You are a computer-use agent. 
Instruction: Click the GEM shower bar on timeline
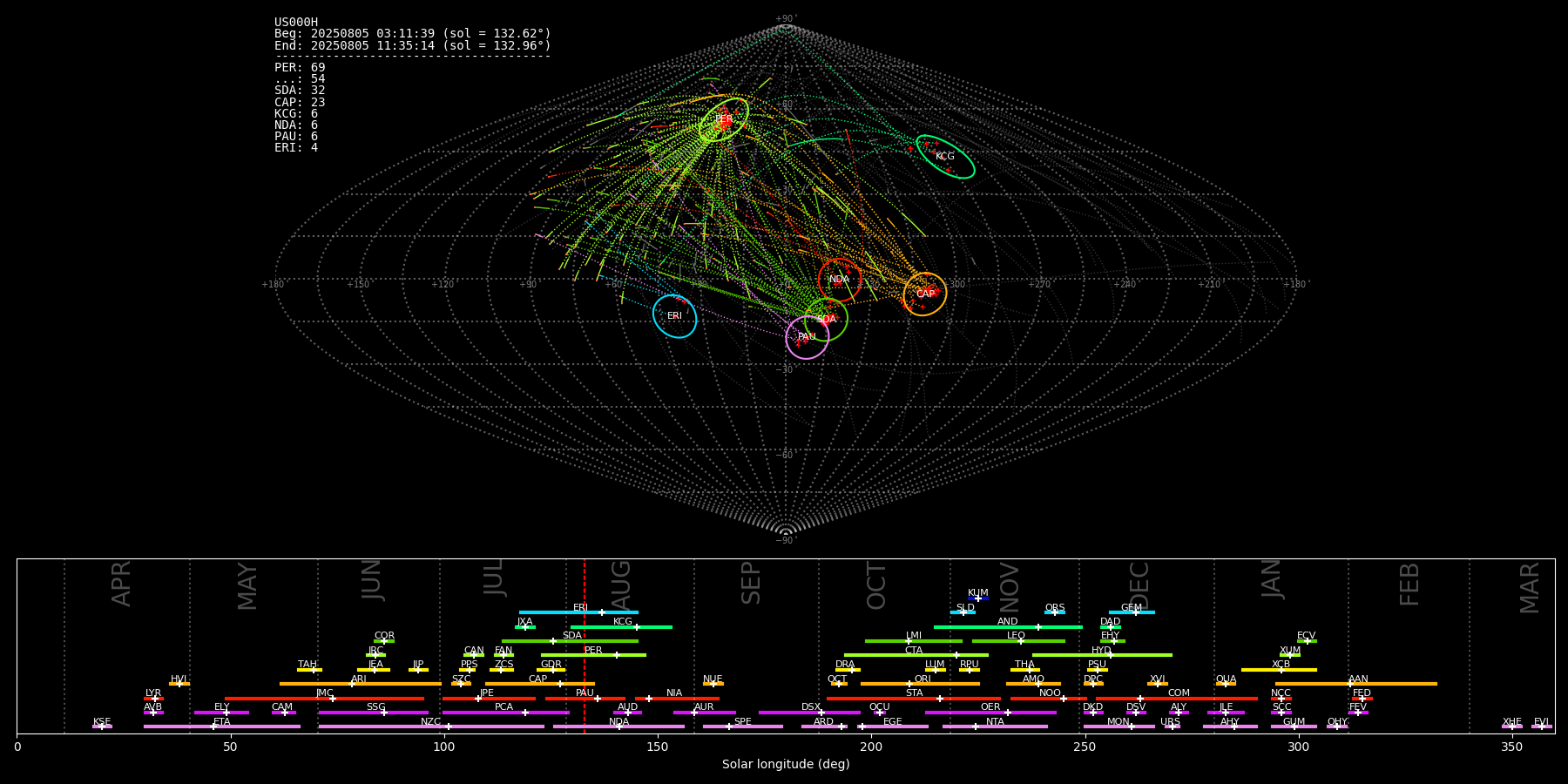click(x=1132, y=612)
